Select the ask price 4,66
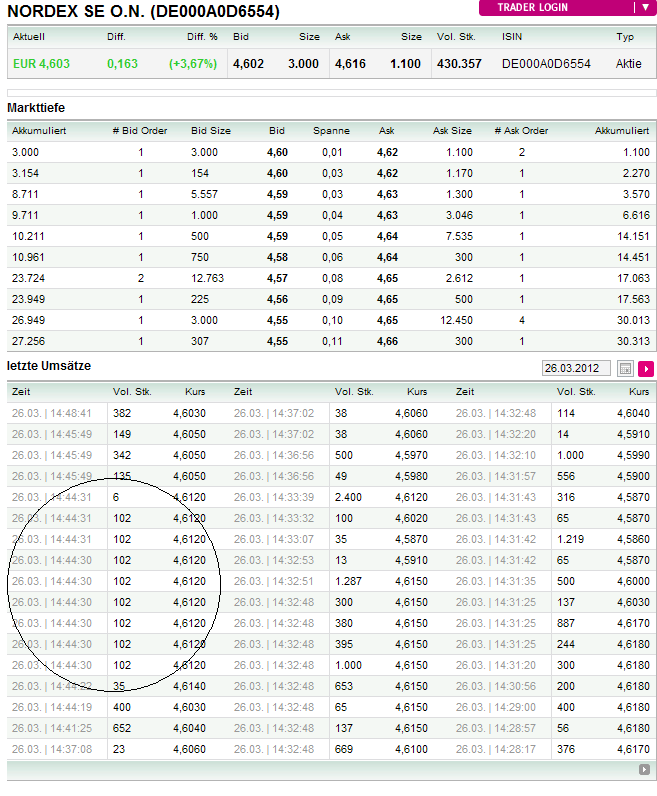Viewport: 657px width, 796px height. [x=387, y=342]
